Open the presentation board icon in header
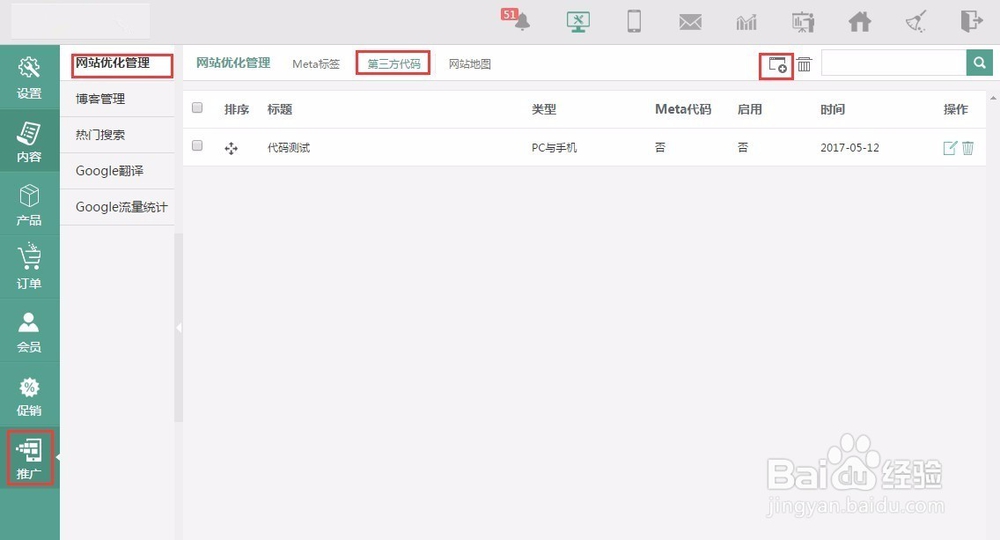The width and height of the screenshot is (1000, 540). click(x=803, y=22)
